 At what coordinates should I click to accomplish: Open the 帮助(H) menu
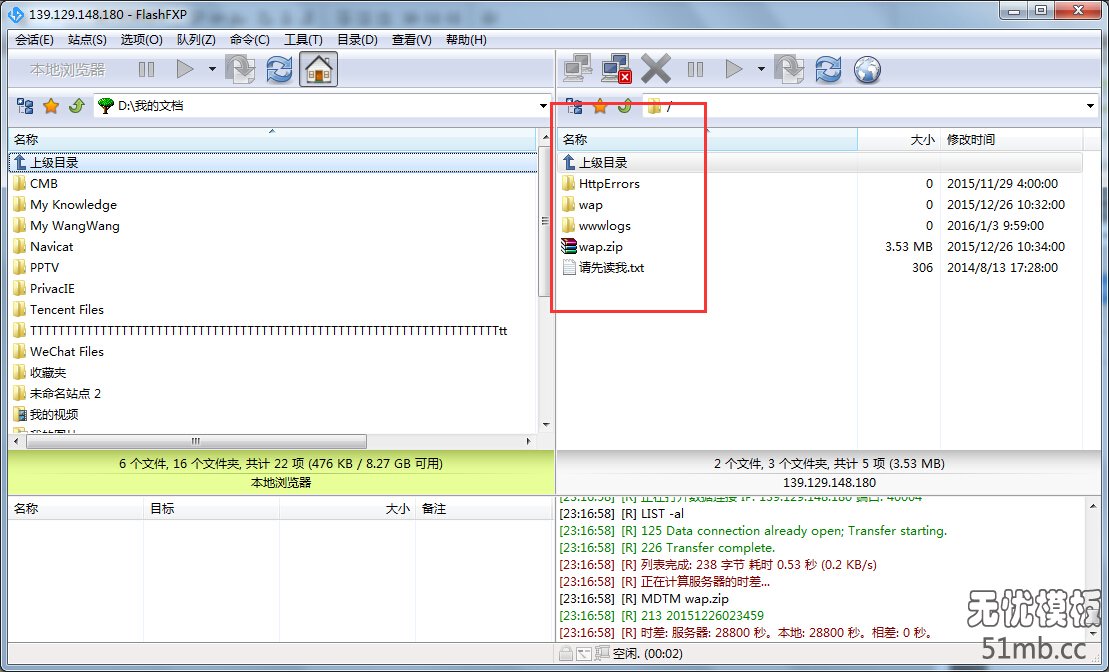click(x=466, y=40)
